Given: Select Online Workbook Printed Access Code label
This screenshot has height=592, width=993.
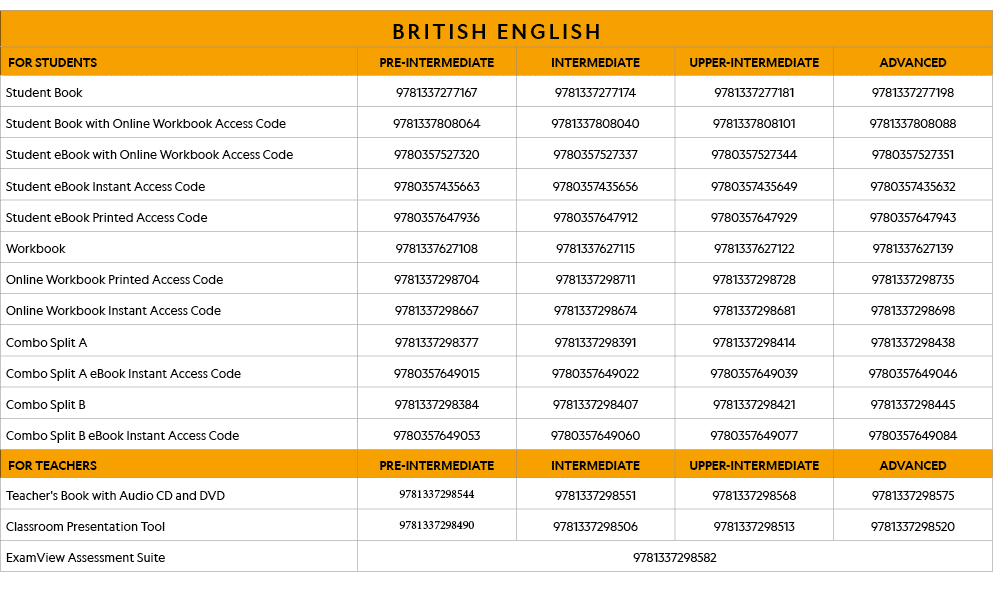Looking at the screenshot, I should click(114, 280).
